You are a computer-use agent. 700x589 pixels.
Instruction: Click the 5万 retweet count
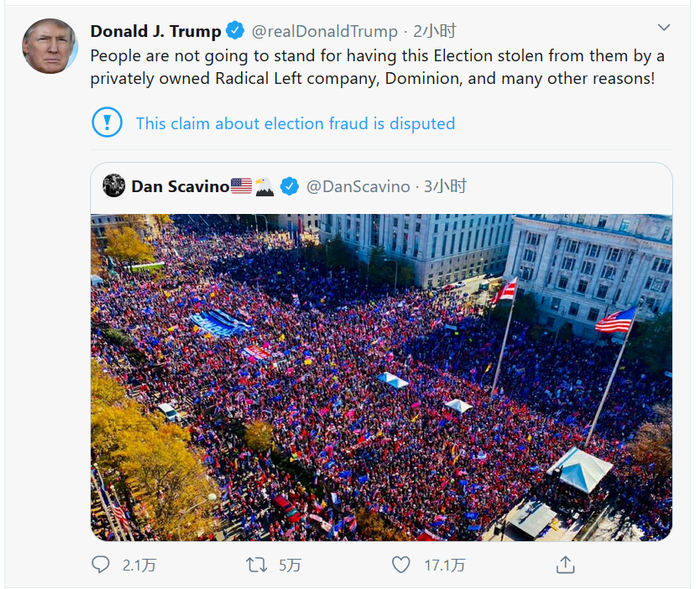click(x=290, y=565)
